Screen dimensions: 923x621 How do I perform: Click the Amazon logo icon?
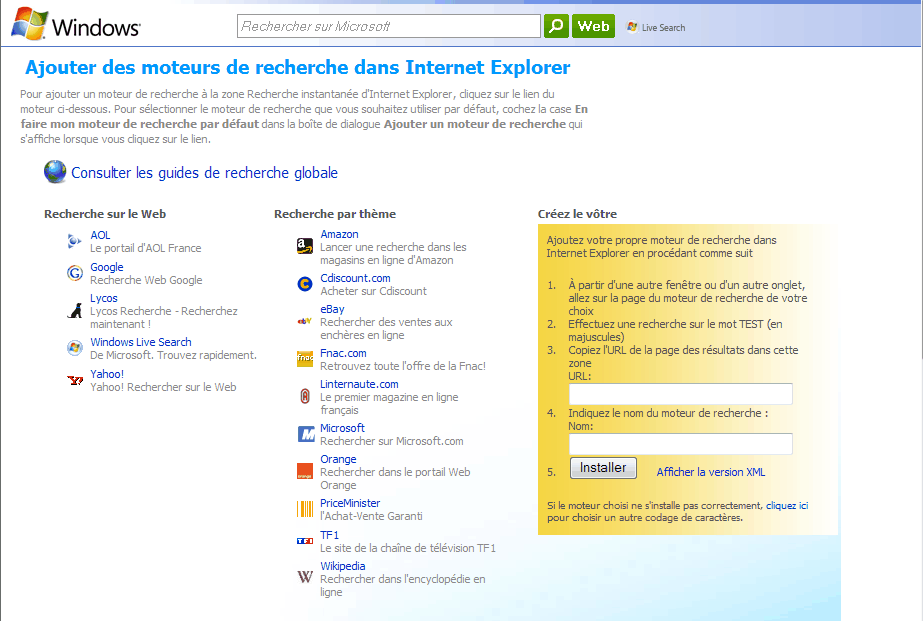(305, 246)
